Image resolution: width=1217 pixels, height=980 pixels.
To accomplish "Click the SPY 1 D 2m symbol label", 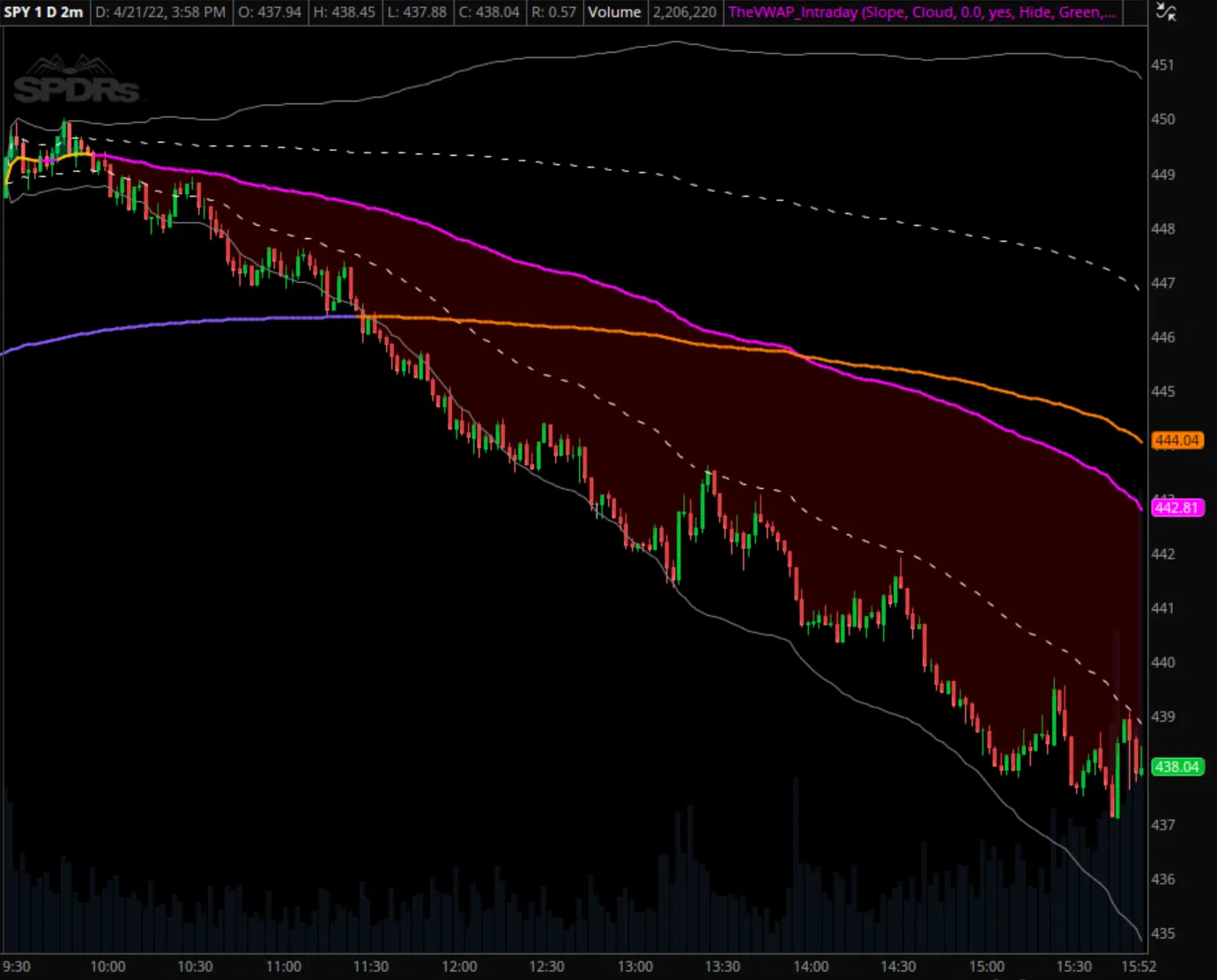I will (43, 12).
